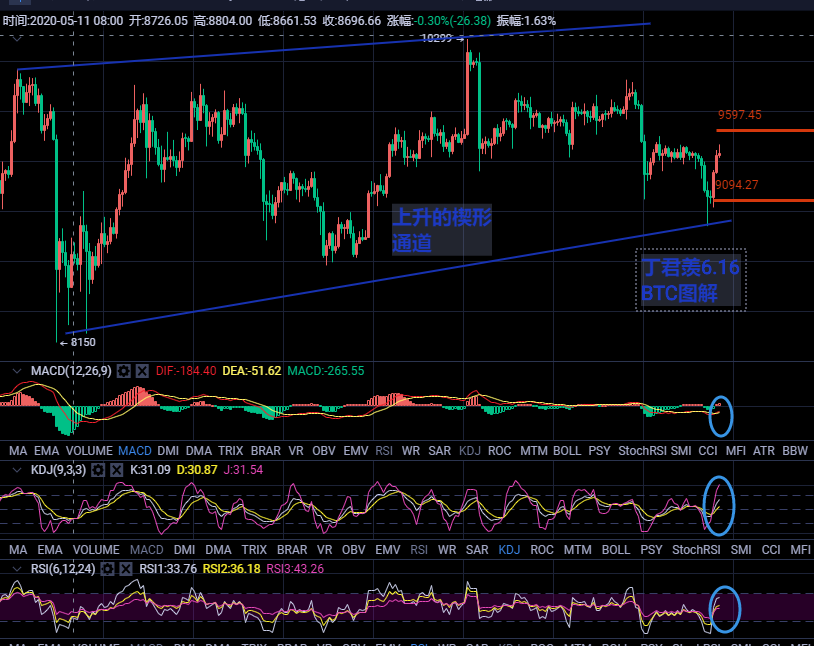Close the RSI indicator panel
This screenshot has height=646, width=814.
point(127,569)
